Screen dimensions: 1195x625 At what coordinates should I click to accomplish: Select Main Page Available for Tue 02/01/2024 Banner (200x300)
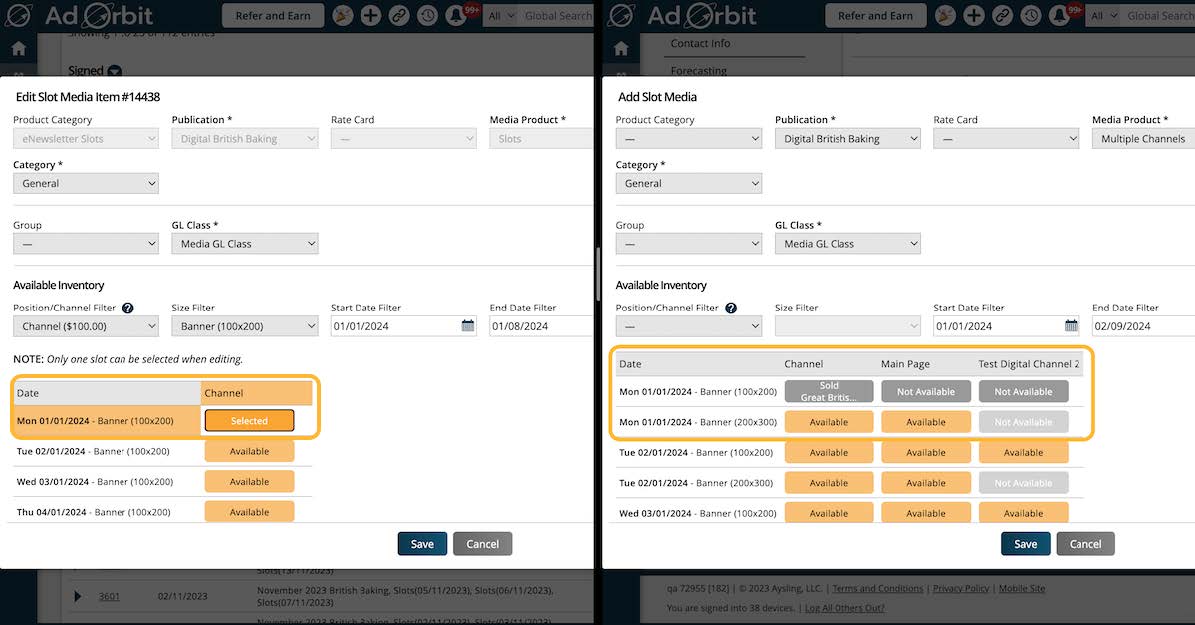click(926, 483)
